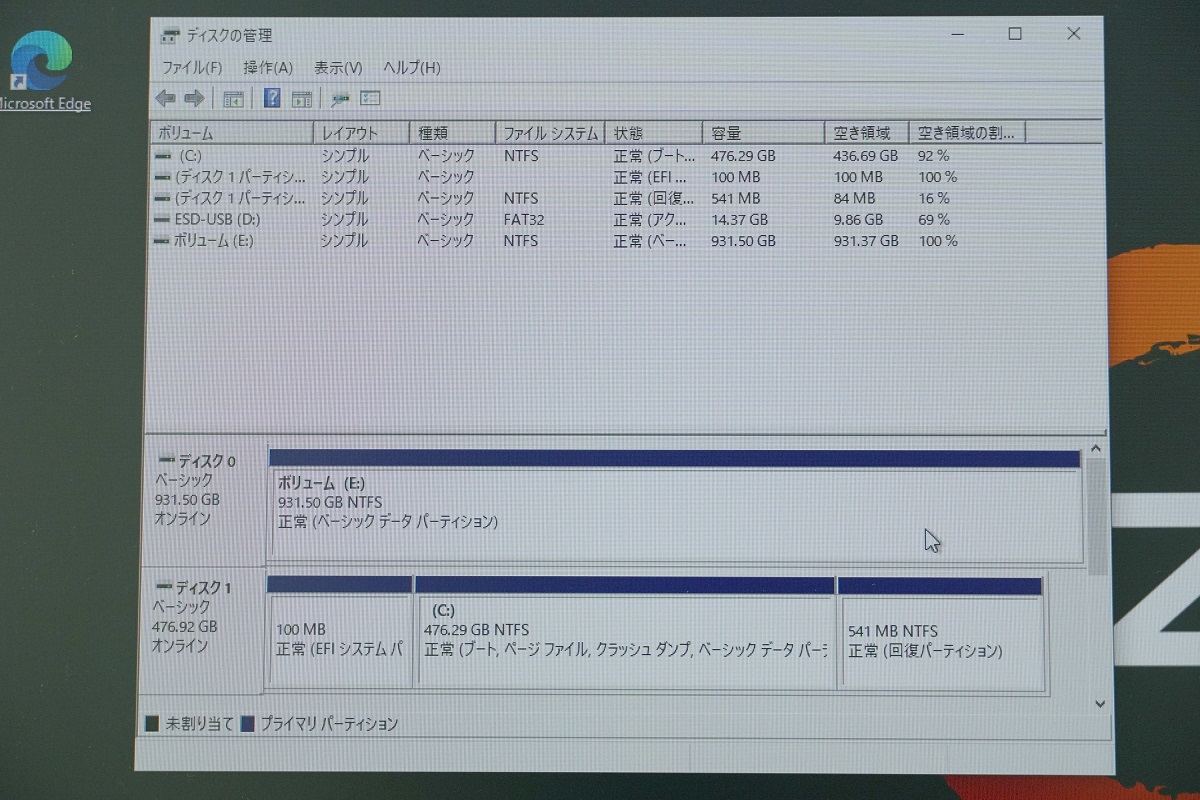
Task: Click the drive icon of the EFI 100 MB row
Action: (x=163, y=177)
